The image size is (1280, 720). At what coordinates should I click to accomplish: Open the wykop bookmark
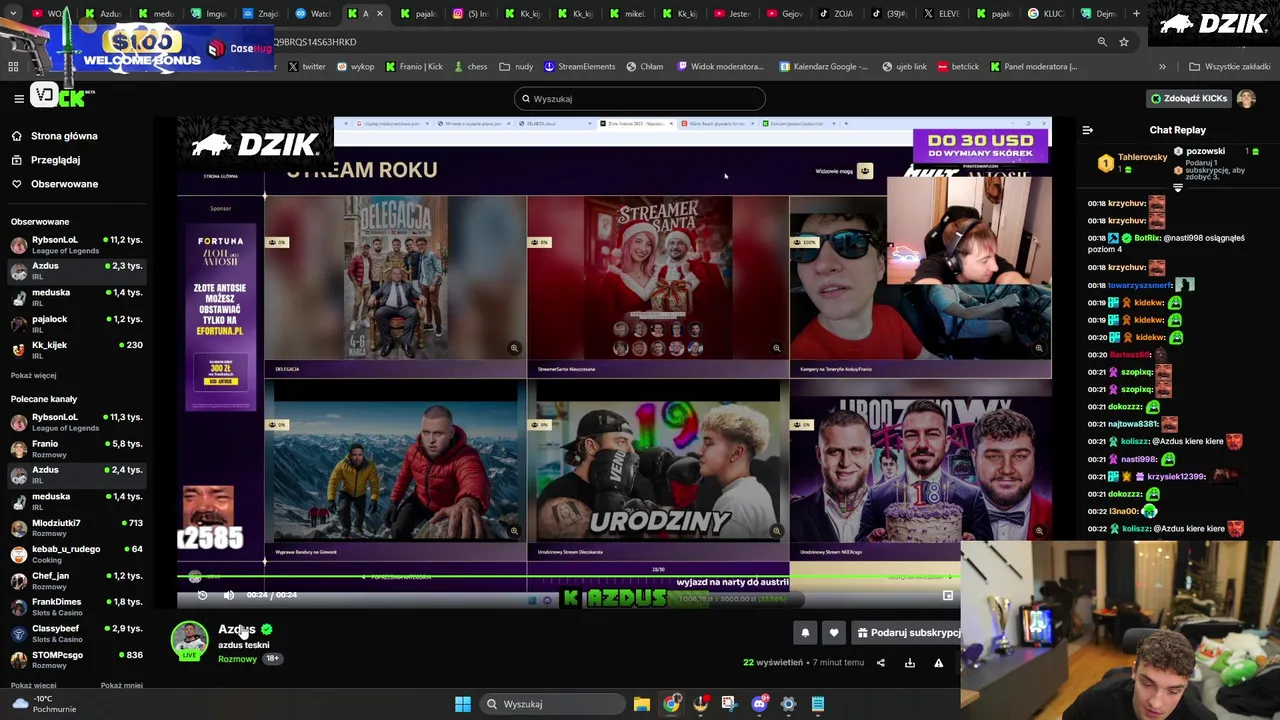click(356, 67)
